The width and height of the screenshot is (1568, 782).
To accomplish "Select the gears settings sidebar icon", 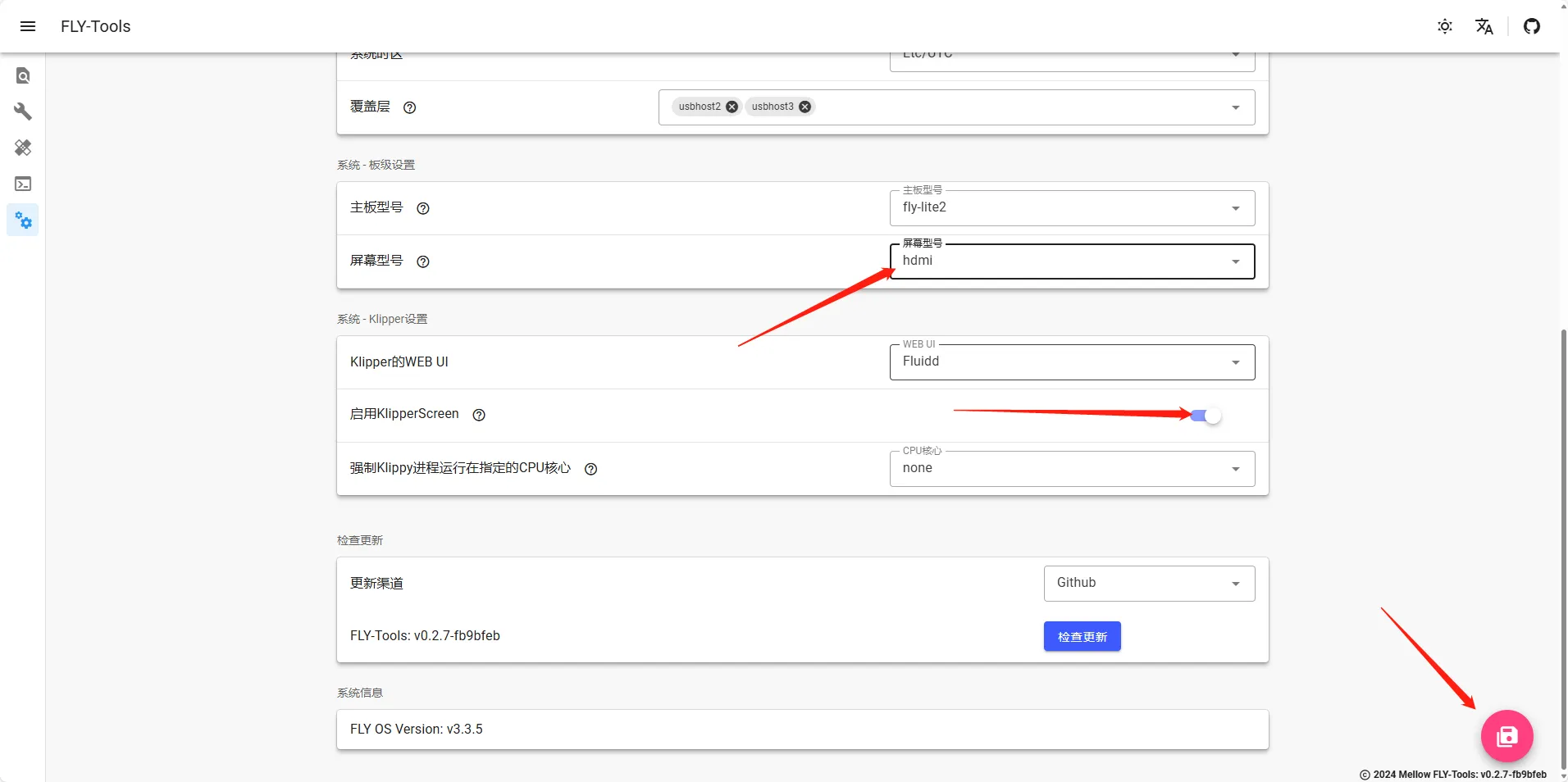I will (x=23, y=221).
